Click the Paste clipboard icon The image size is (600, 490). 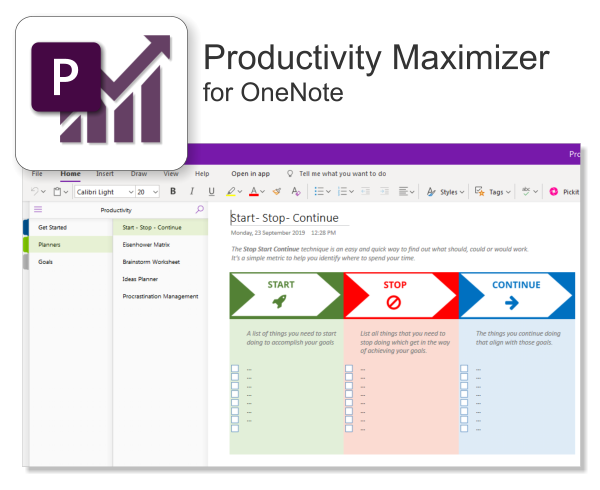pos(57,192)
